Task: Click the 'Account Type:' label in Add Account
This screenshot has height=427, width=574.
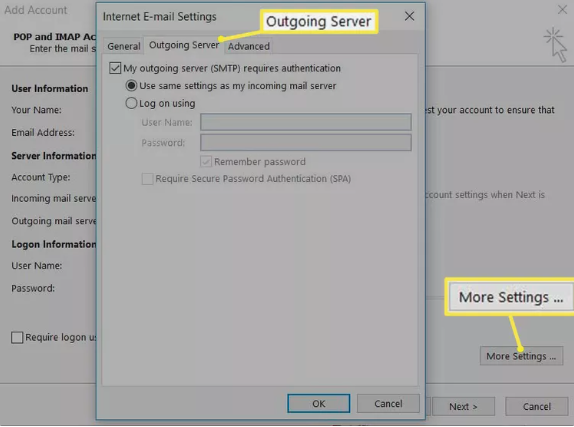Action: (x=41, y=177)
